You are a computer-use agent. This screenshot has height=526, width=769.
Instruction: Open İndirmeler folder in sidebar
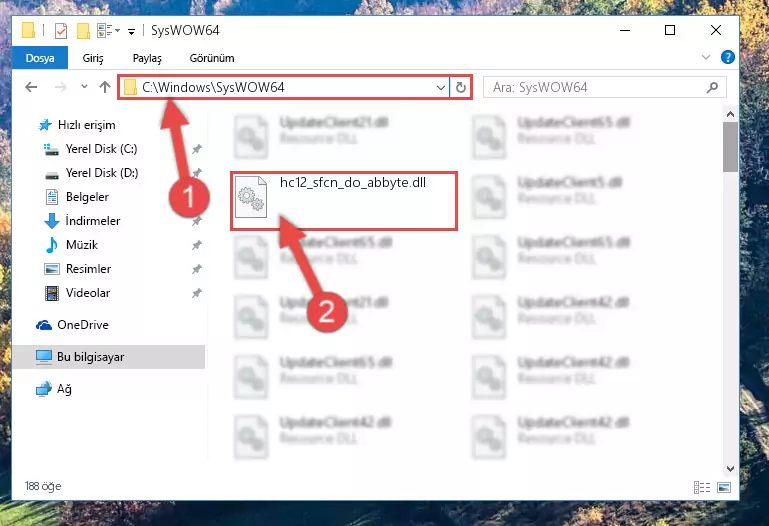93,221
